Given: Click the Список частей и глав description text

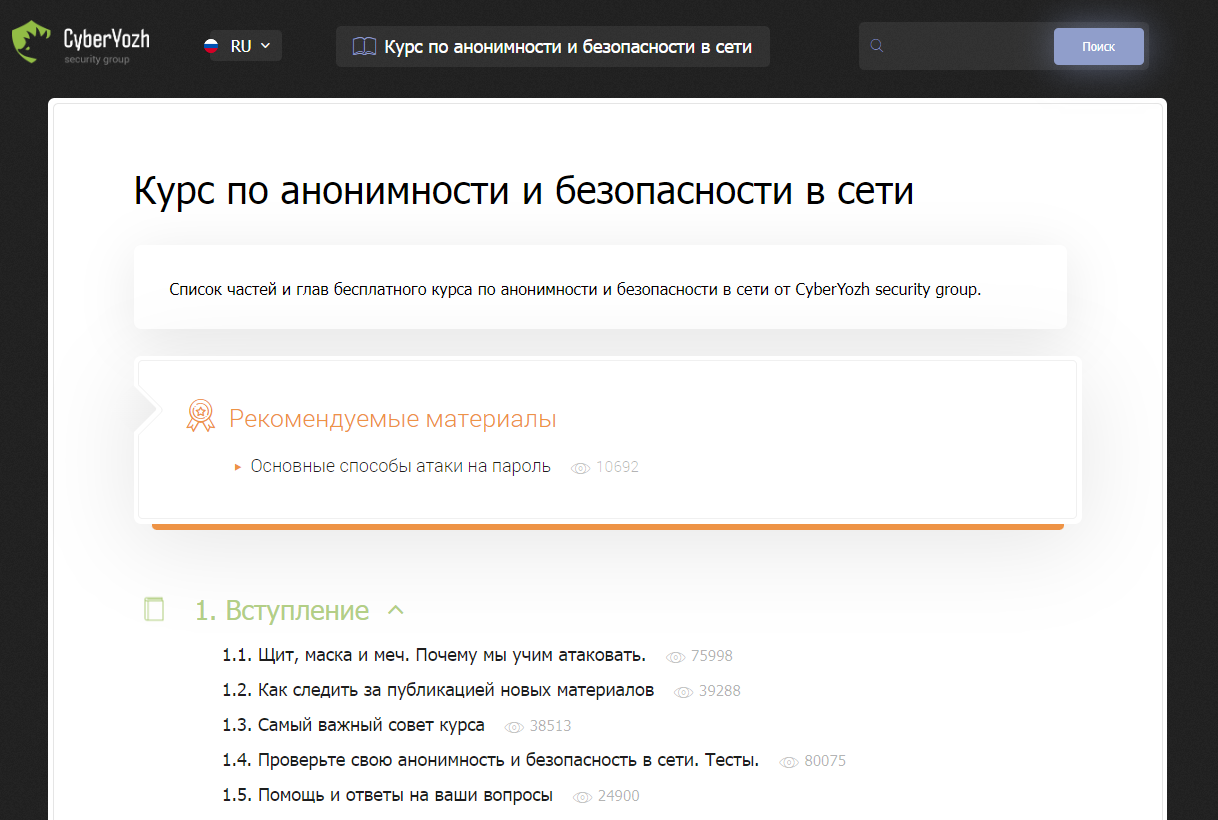Looking at the screenshot, I should (x=575, y=290).
